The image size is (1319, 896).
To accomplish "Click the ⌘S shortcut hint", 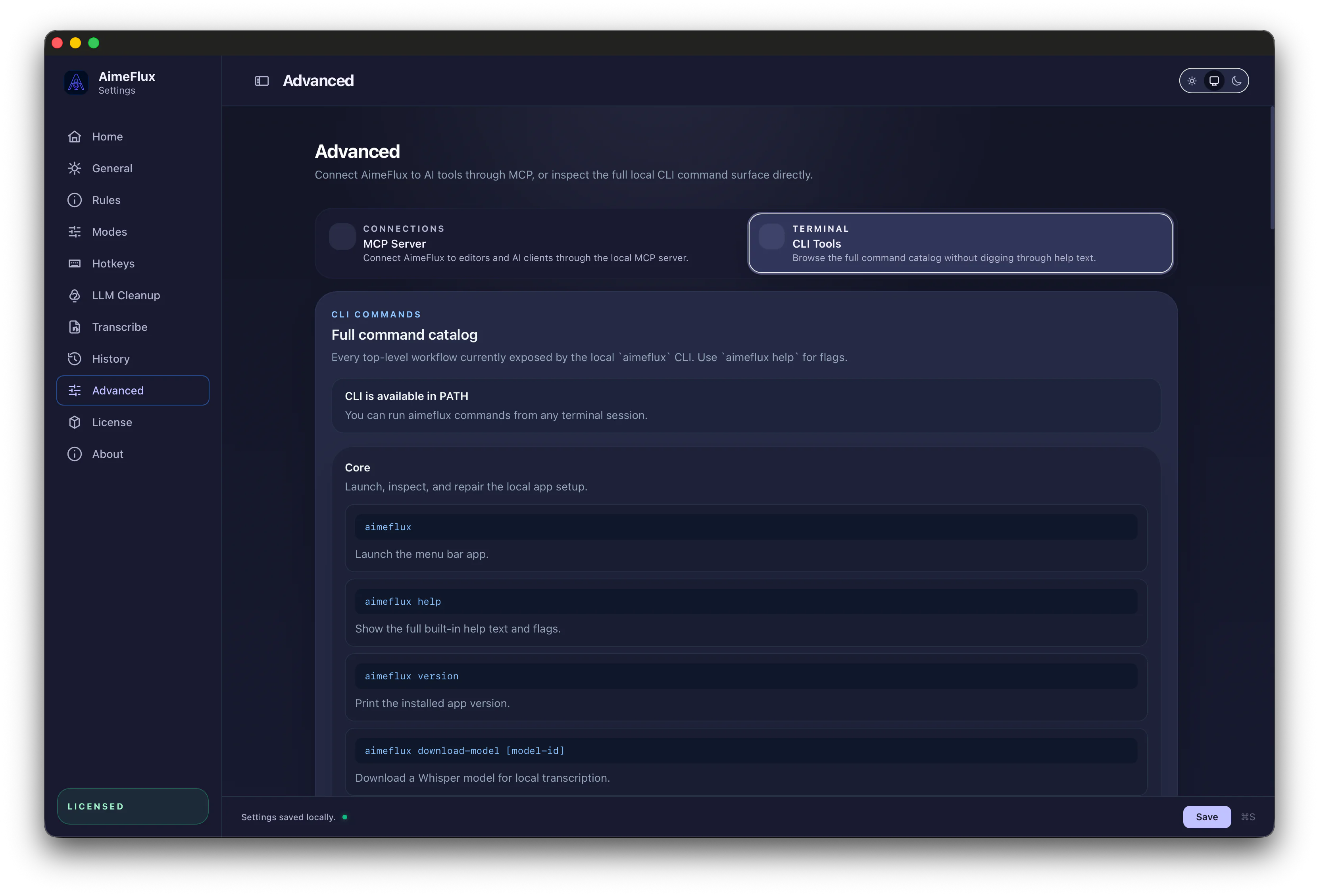I will [1248, 817].
